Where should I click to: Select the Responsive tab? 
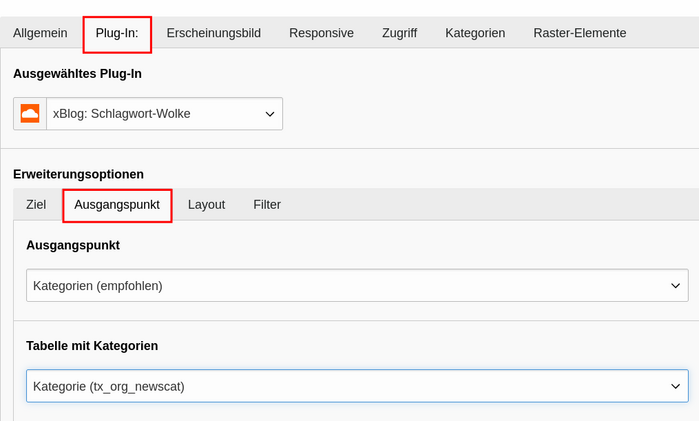pos(321,33)
